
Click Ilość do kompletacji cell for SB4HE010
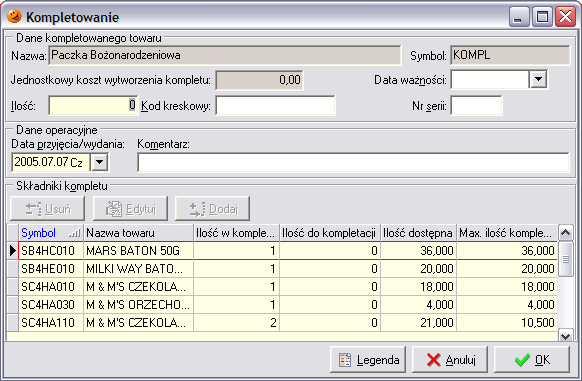pos(330,268)
